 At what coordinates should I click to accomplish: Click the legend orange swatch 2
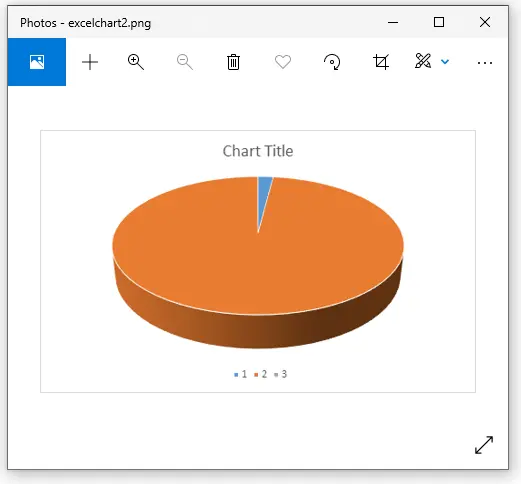coord(256,375)
